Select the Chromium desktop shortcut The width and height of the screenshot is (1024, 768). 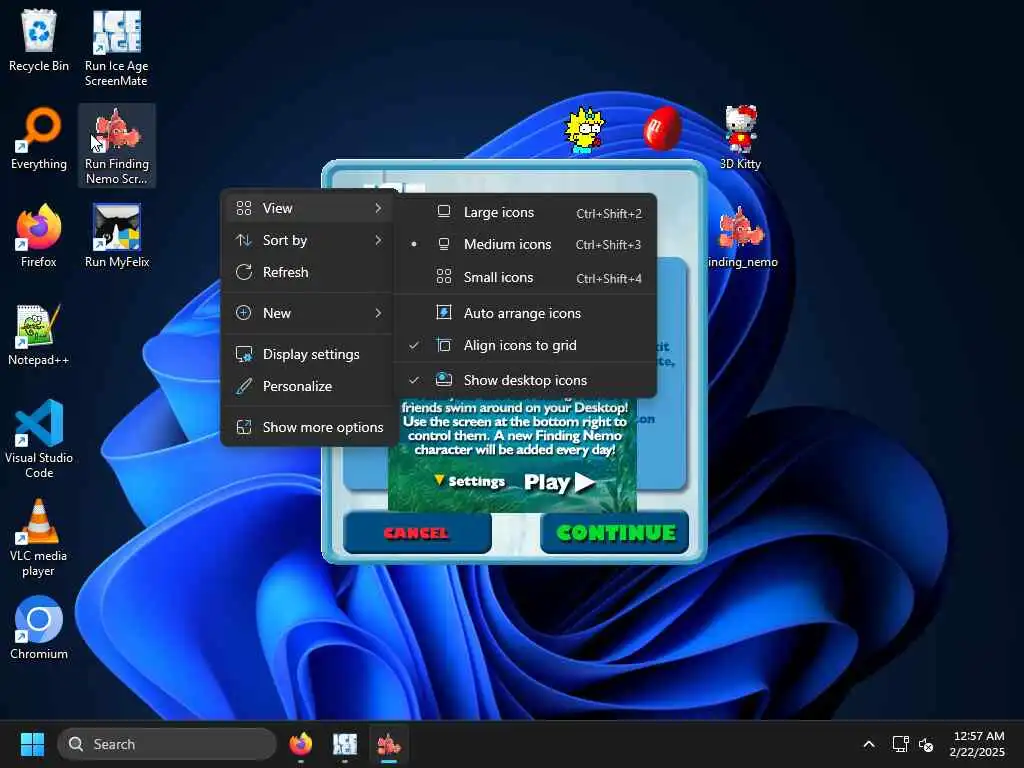(39, 628)
